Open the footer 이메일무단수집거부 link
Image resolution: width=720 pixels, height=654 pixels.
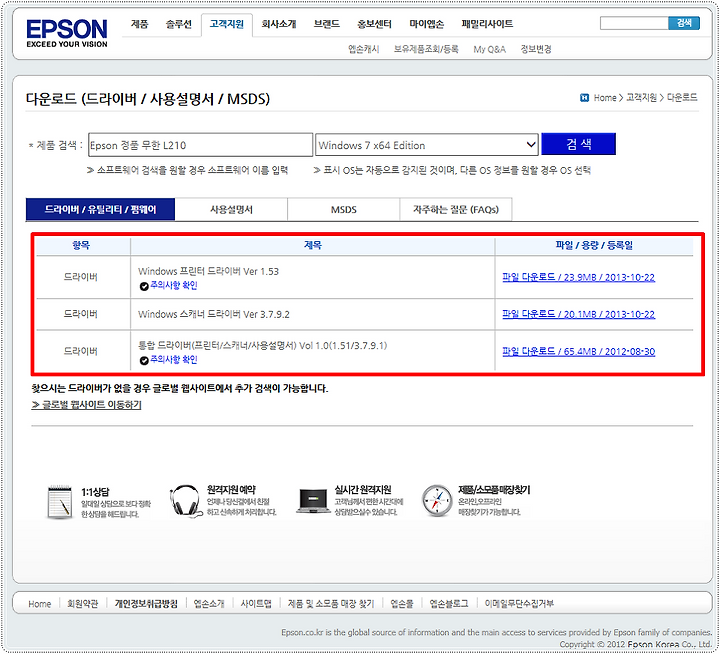(x=519, y=604)
